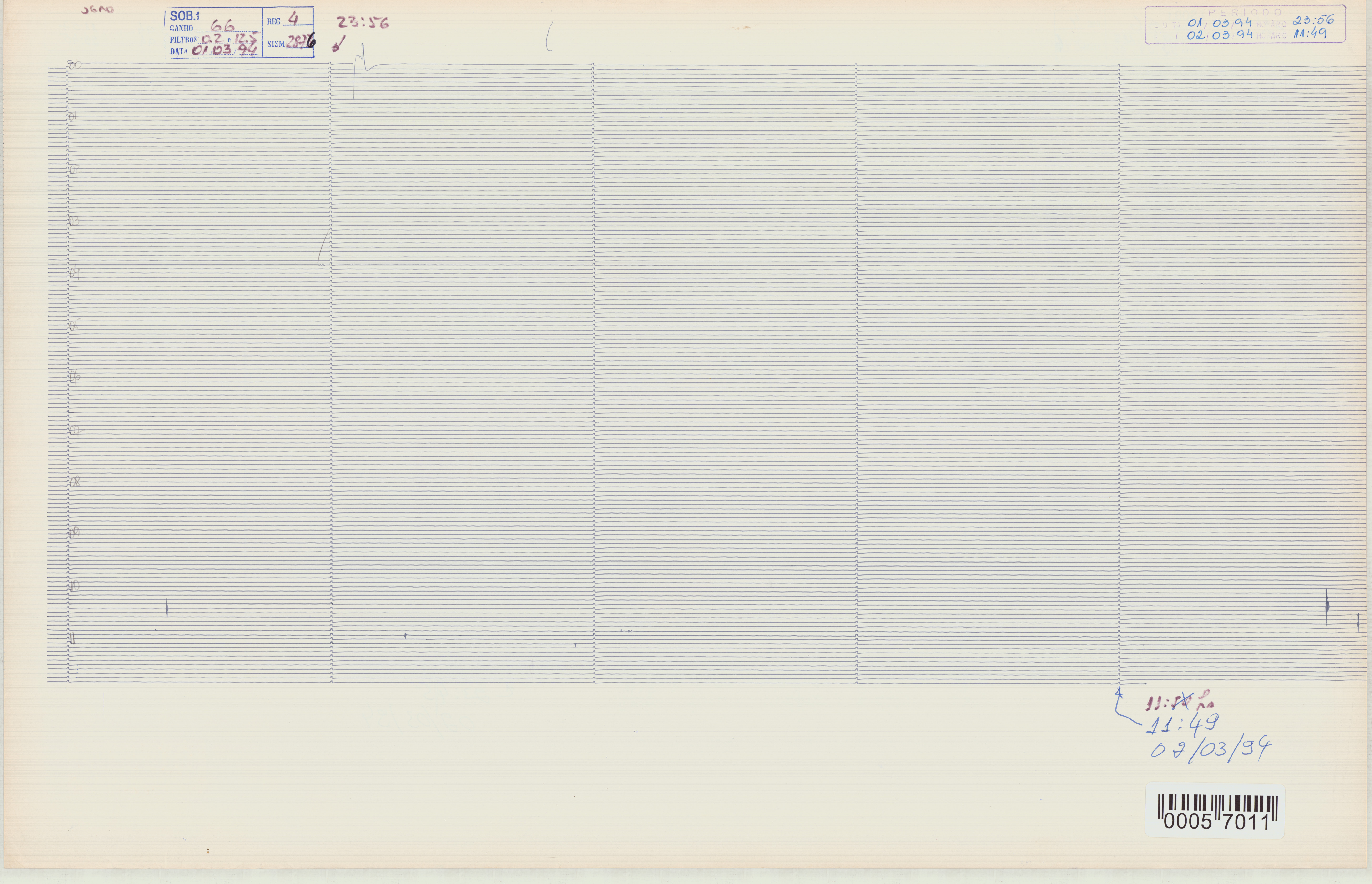Click the "02/03/94" date in the PERÍODO stamp
This screenshot has width=1372, height=884.
coord(1219,35)
